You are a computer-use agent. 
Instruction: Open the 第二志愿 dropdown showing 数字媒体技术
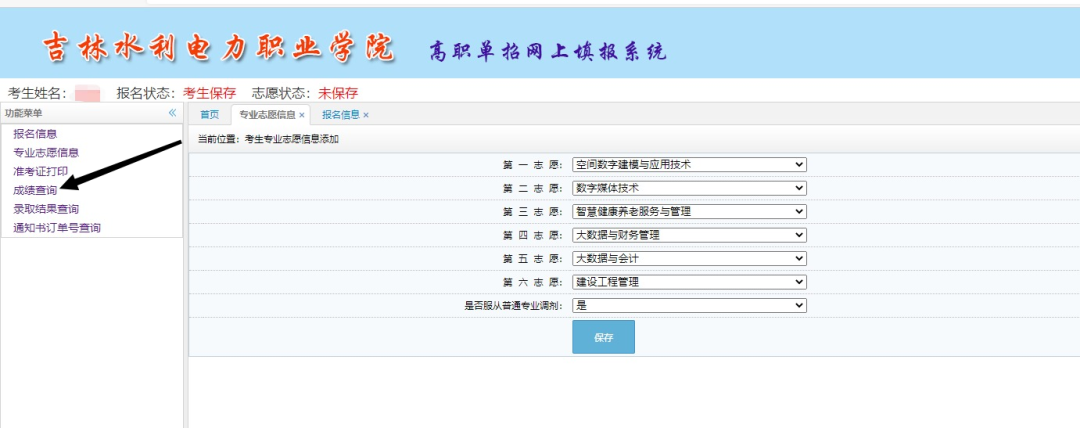tap(688, 188)
